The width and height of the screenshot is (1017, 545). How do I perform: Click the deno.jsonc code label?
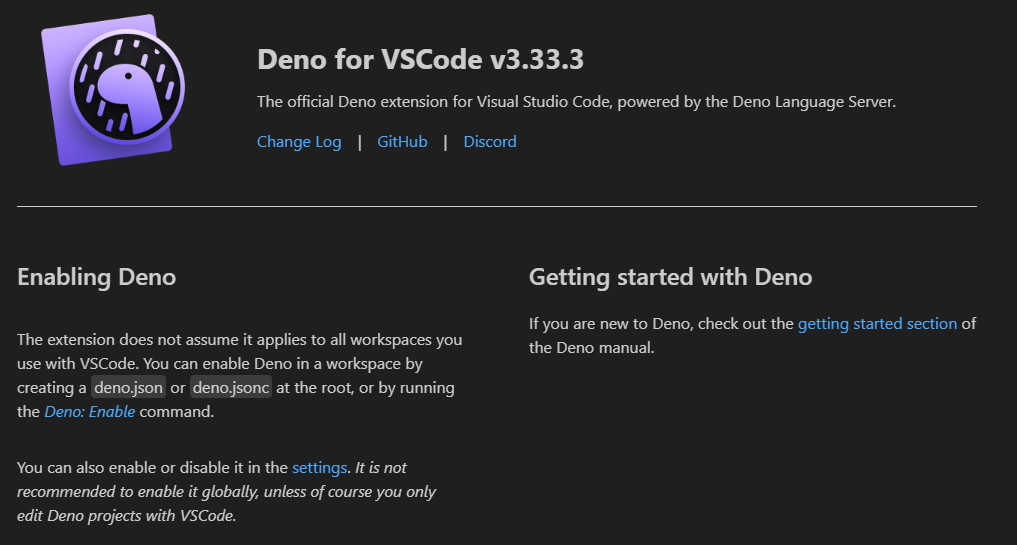pos(231,387)
